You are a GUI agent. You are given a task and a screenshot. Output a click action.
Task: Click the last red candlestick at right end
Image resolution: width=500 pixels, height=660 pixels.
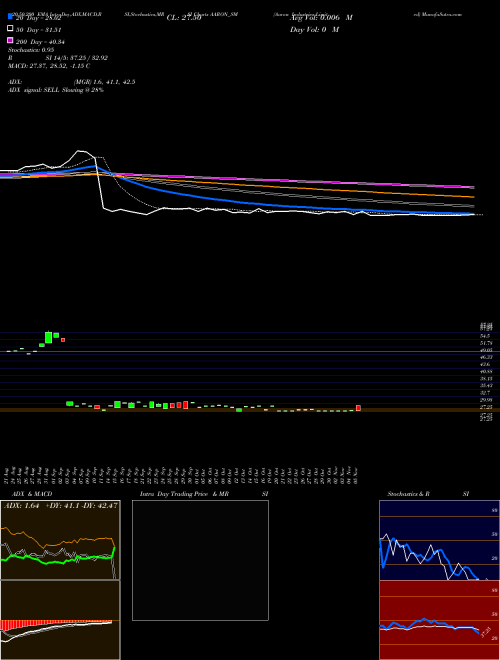pyautogui.click(x=358, y=408)
